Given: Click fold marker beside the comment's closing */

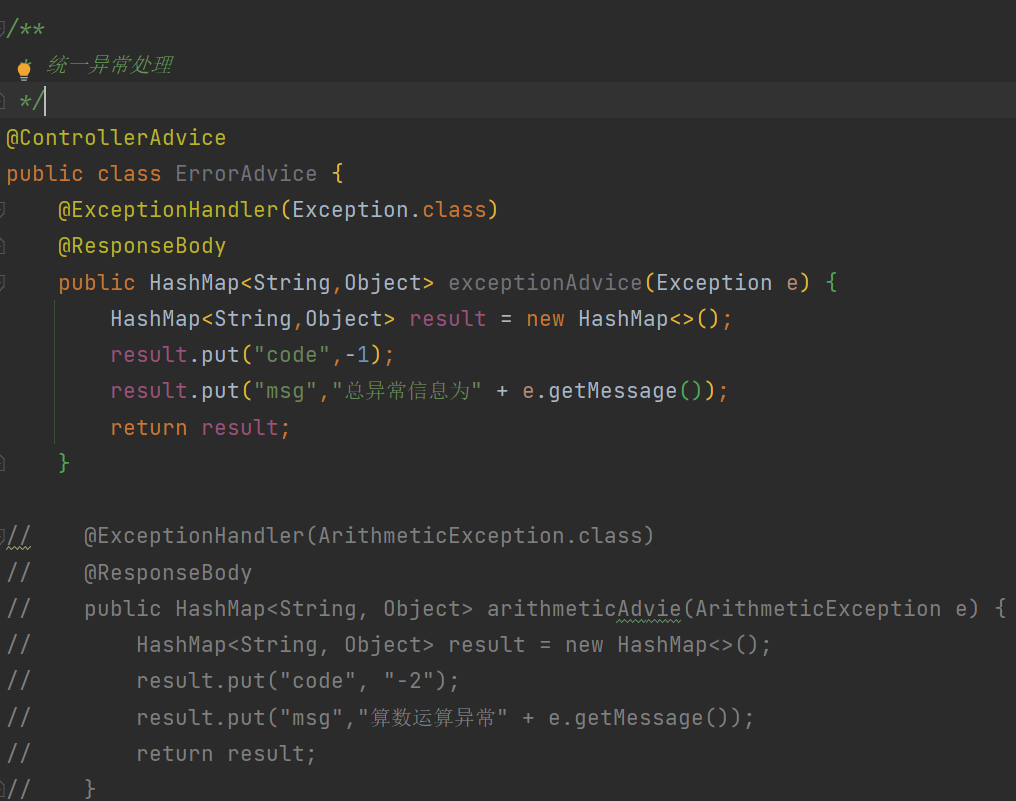Looking at the screenshot, I should (3, 101).
